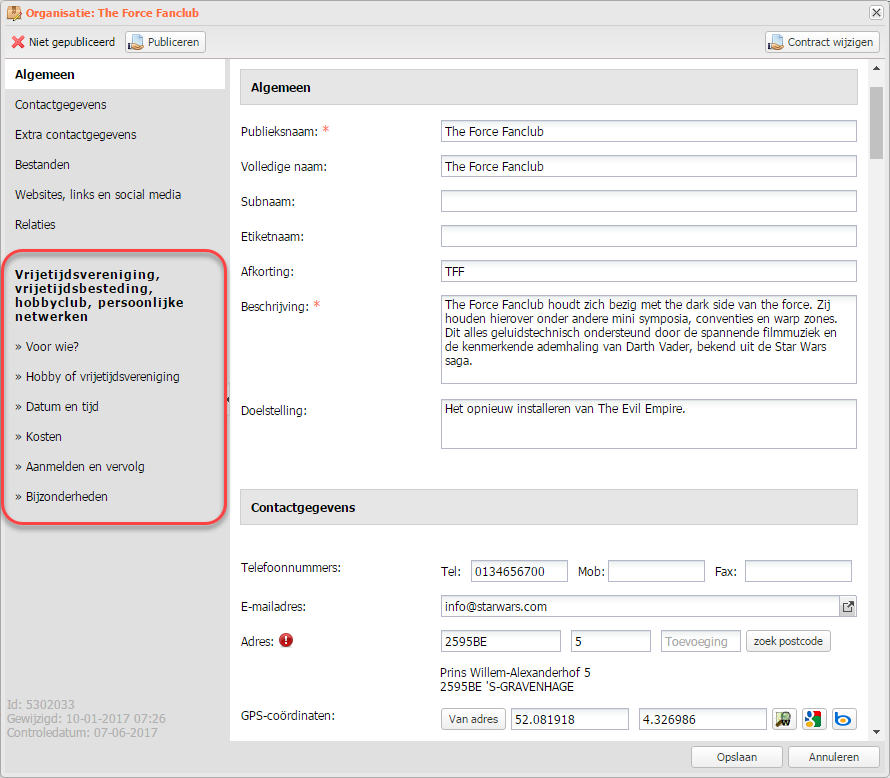This screenshot has width=890, height=778.
Task: Click inside the Beschrijving text area
Action: pyautogui.click(x=648, y=339)
